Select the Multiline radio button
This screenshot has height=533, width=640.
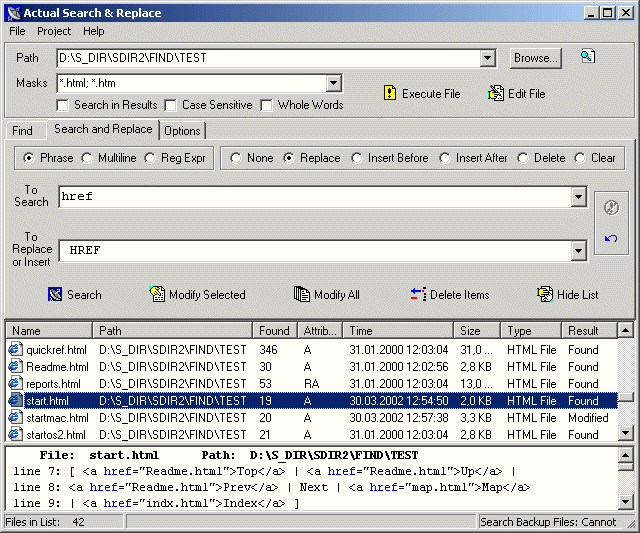87,158
